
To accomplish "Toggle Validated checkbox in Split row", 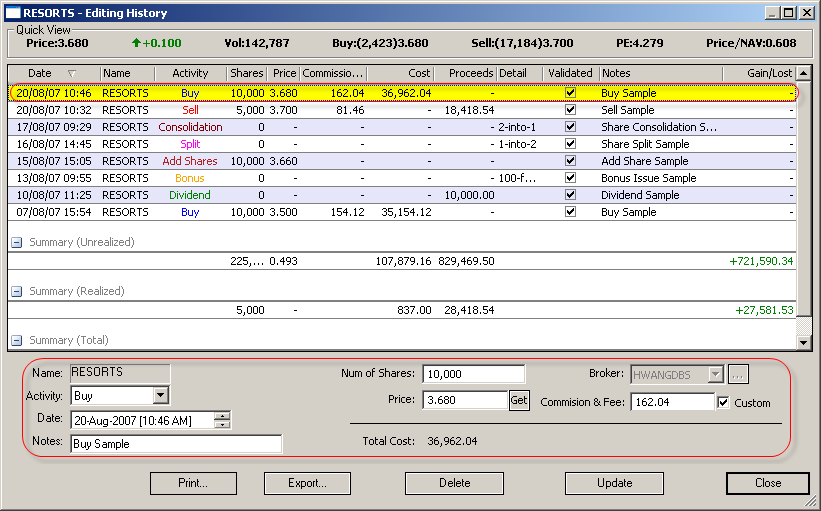I will click(x=571, y=143).
